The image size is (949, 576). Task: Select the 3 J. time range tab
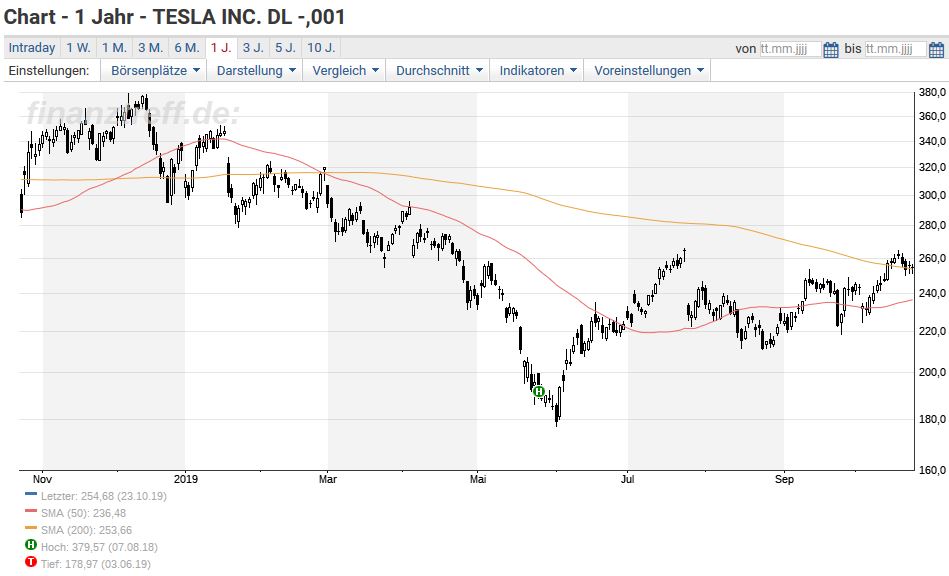(253, 48)
